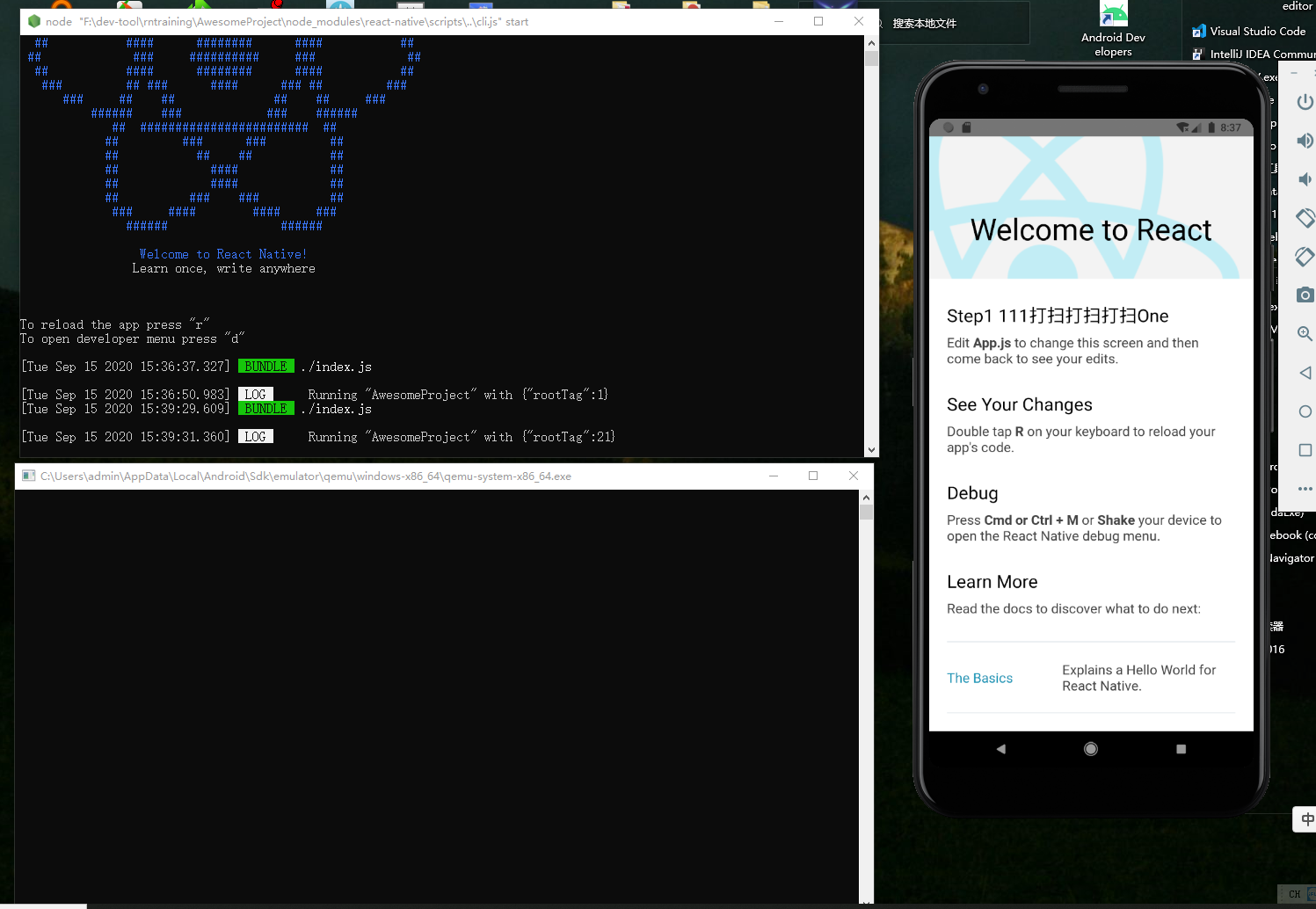The height and width of the screenshot is (909, 1316).
Task: Click the phone status bar time 8:37
Action: coord(1231,127)
